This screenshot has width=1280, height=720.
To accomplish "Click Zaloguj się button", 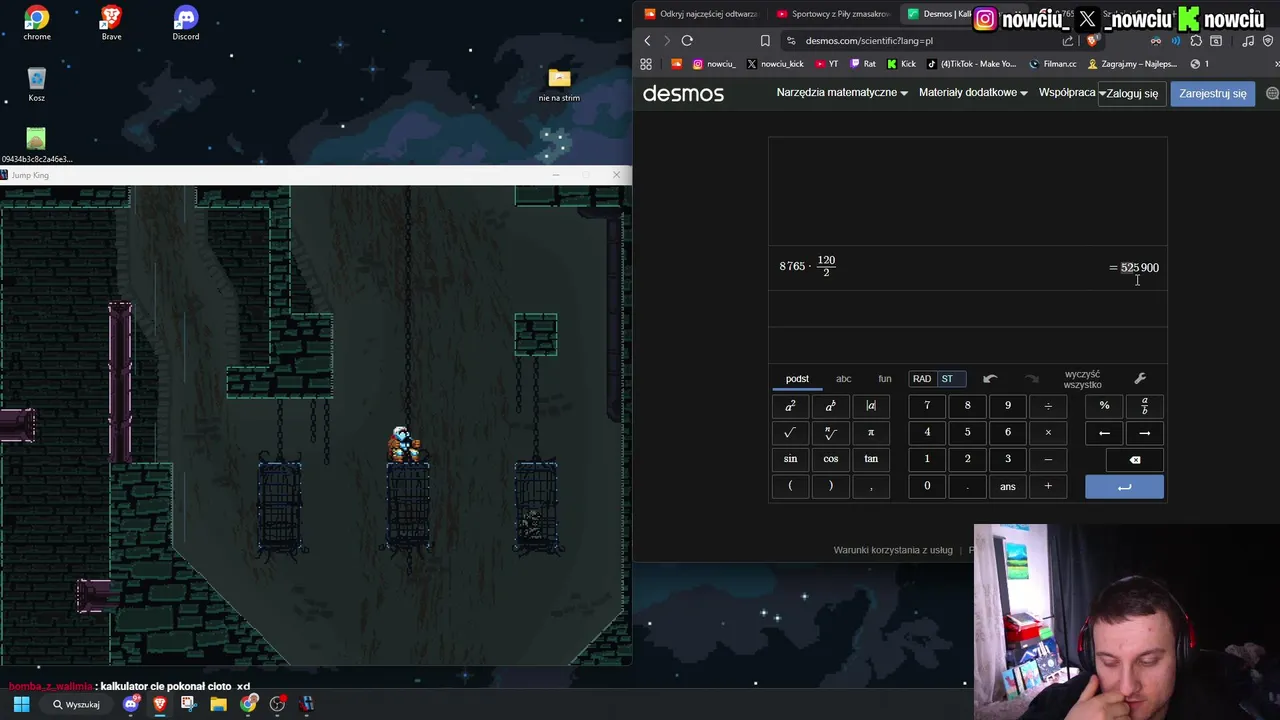I will coord(1132,93).
